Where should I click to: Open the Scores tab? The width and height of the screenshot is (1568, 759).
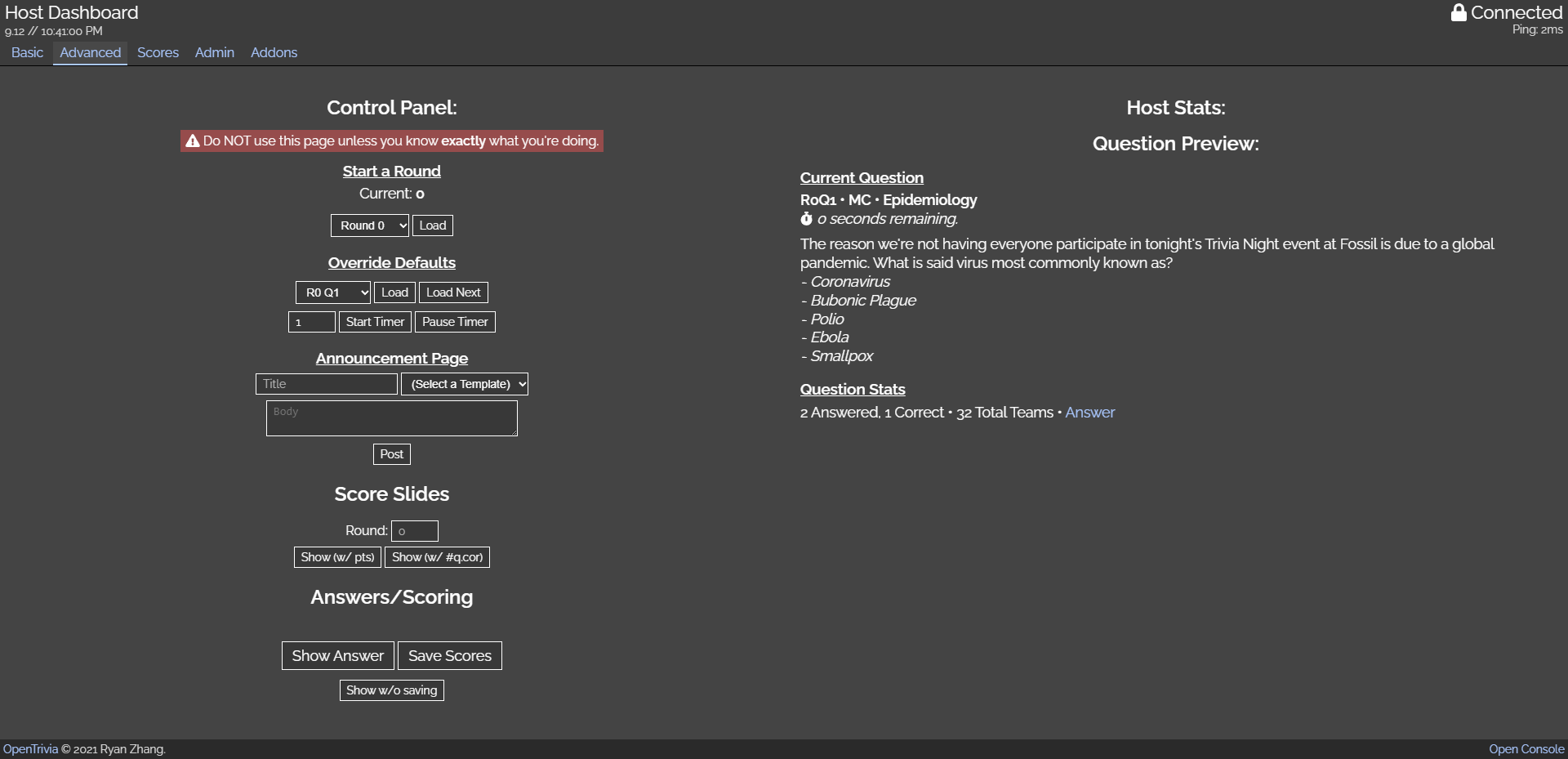(x=158, y=52)
